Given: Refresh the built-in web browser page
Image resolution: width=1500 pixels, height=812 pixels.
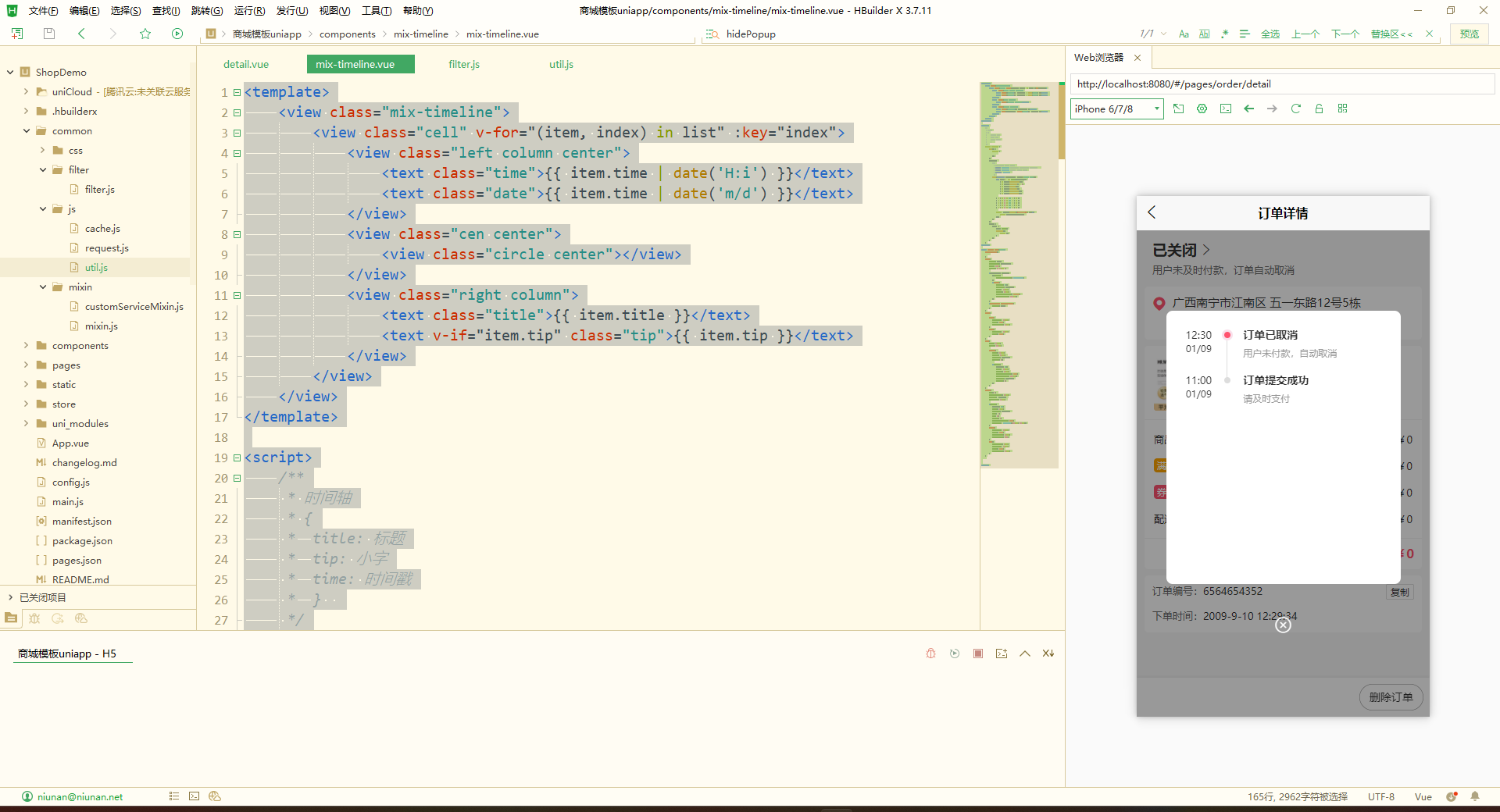Looking at the screenshot, I should point(1295,109).
